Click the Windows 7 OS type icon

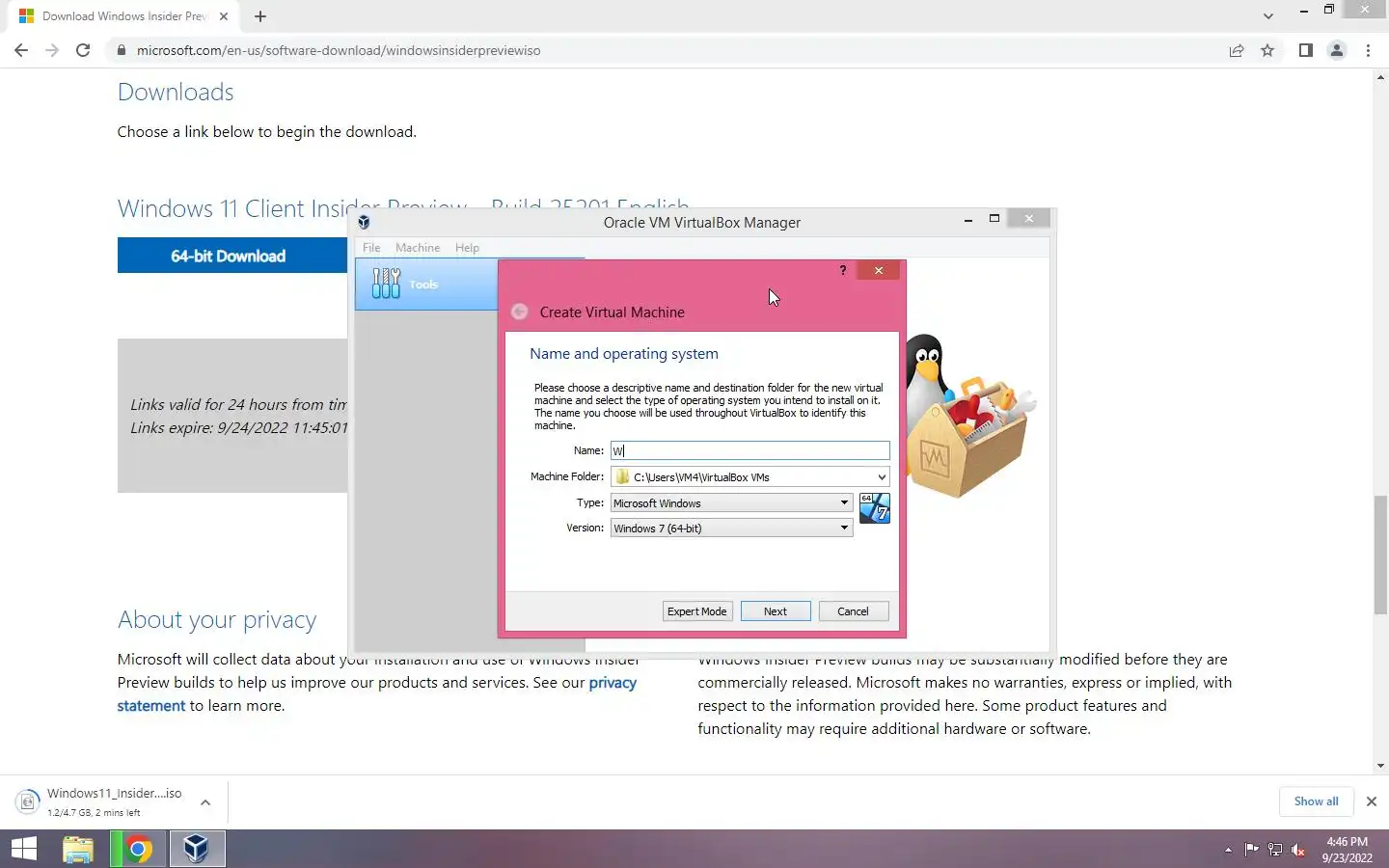coord(874,508)
